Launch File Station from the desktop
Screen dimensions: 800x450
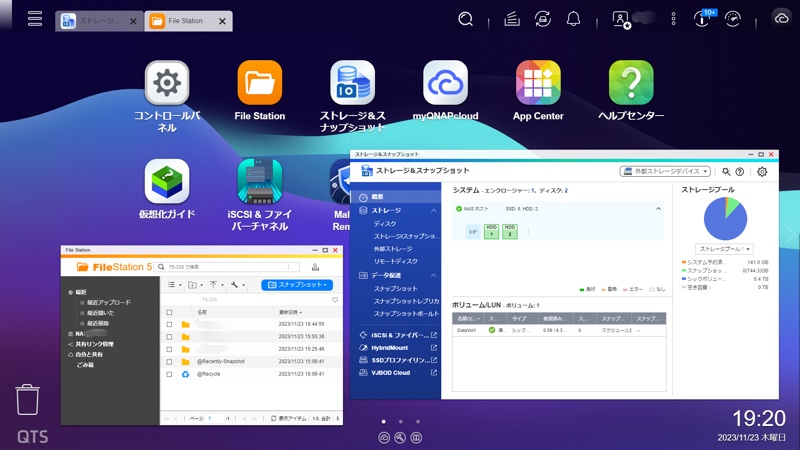[x=260, y=83]
